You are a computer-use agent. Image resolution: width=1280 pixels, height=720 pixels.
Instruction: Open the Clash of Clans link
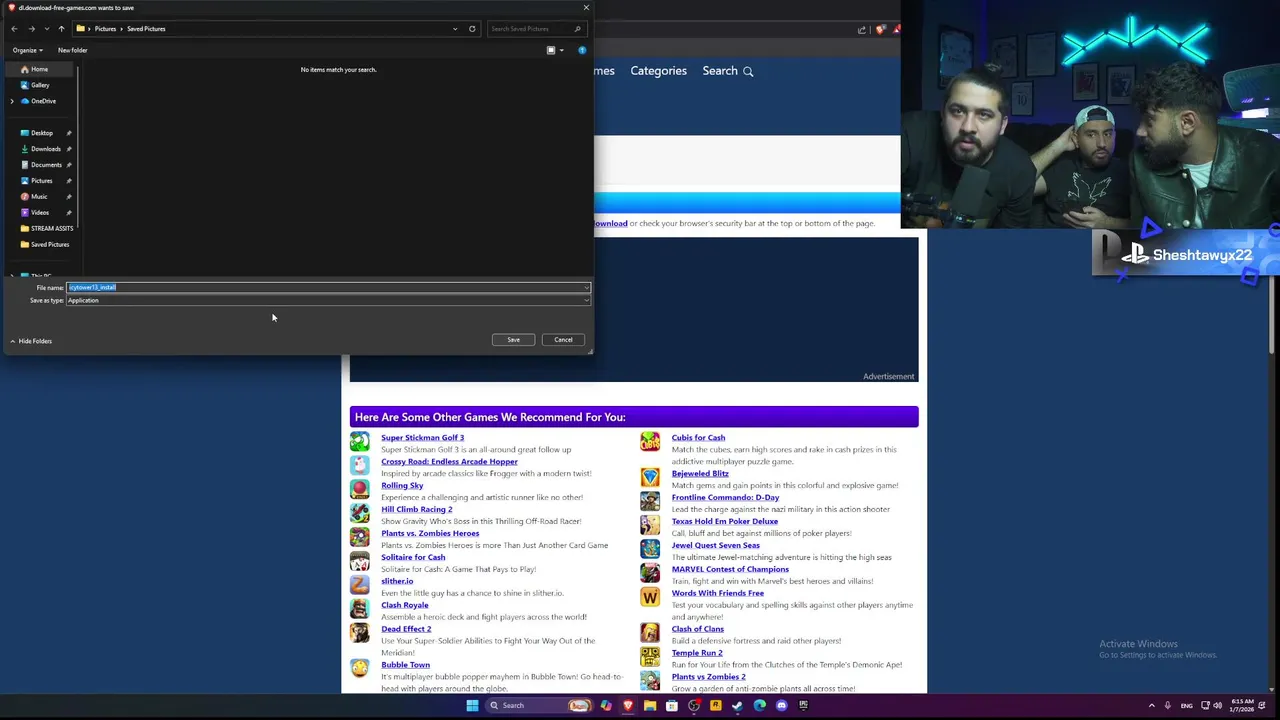pyautogui.click(x=697, y=630)
